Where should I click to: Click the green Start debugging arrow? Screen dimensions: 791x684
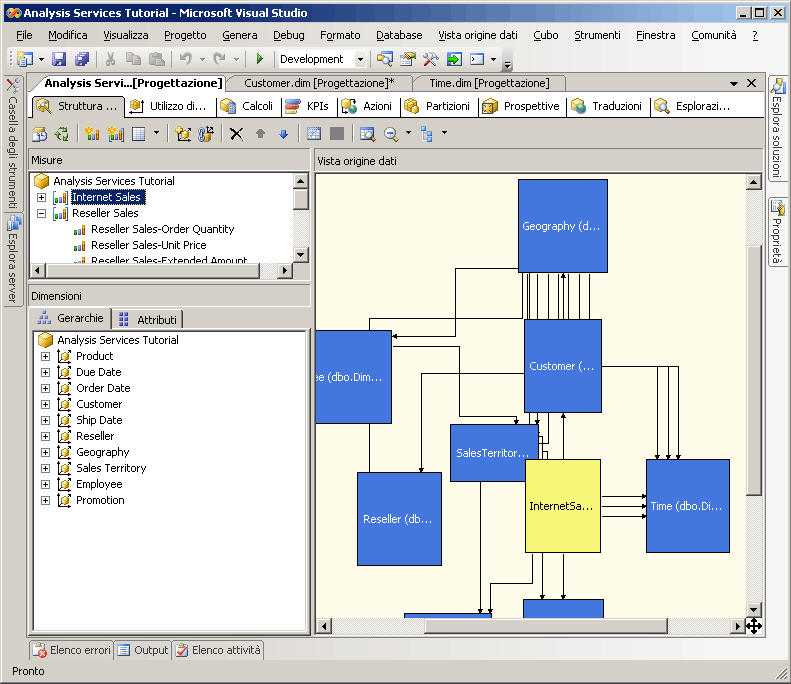pos(260,59)
